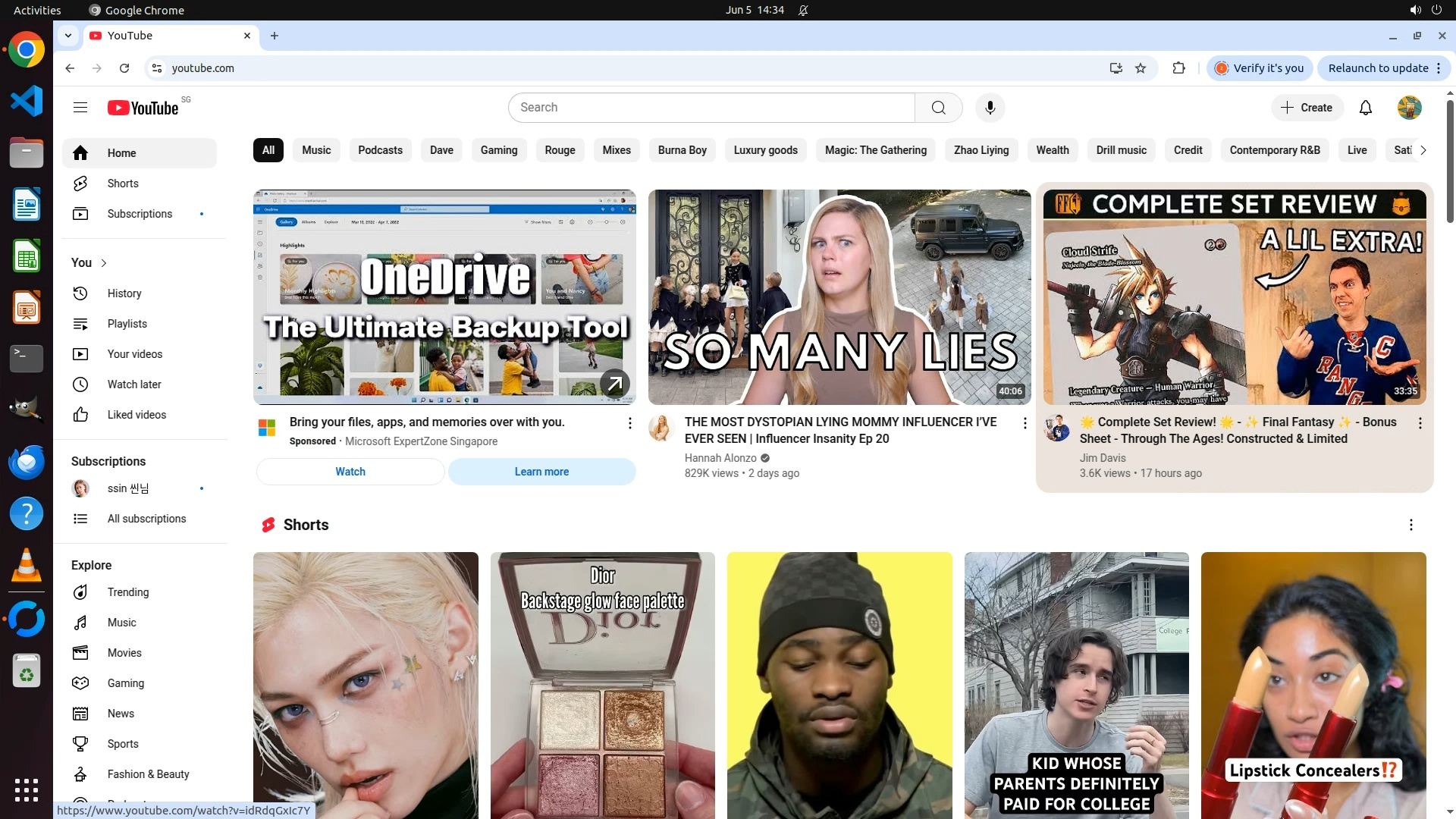The image size is (1456, 819).
Task: Open the tab search dropdown arrow
Action: [x=68, y=36]
